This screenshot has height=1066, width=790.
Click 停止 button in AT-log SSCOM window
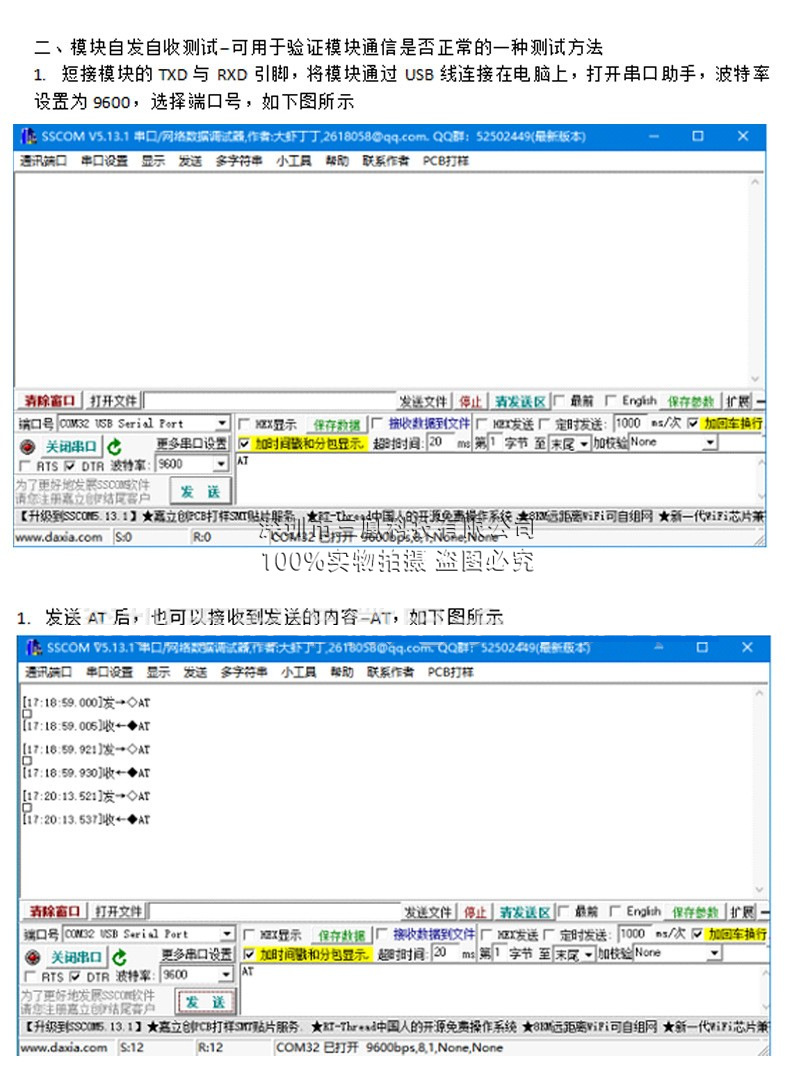pyautogui.click(x=475, y=912)
